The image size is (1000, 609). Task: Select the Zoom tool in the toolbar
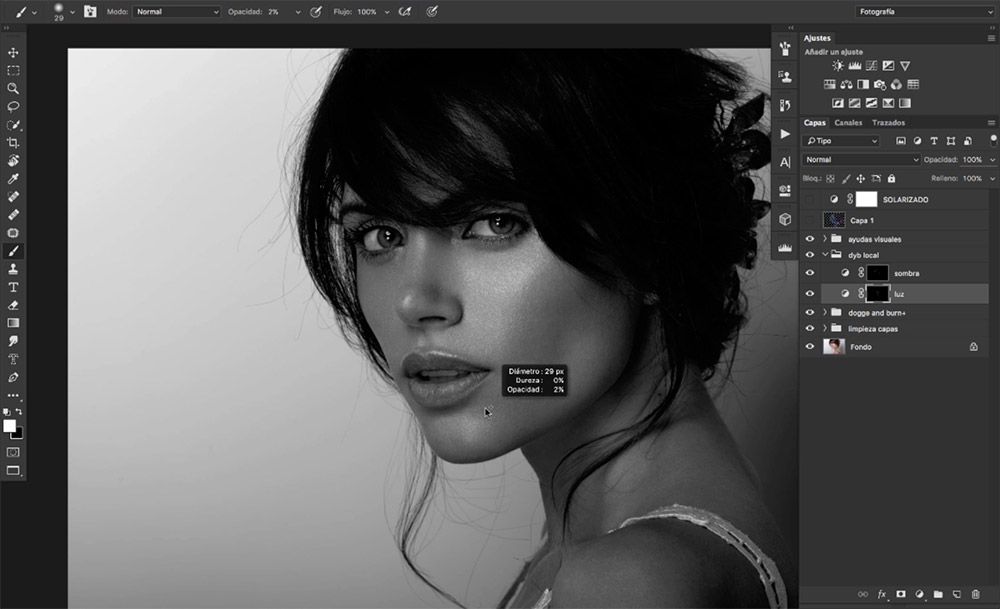[13, 88]
